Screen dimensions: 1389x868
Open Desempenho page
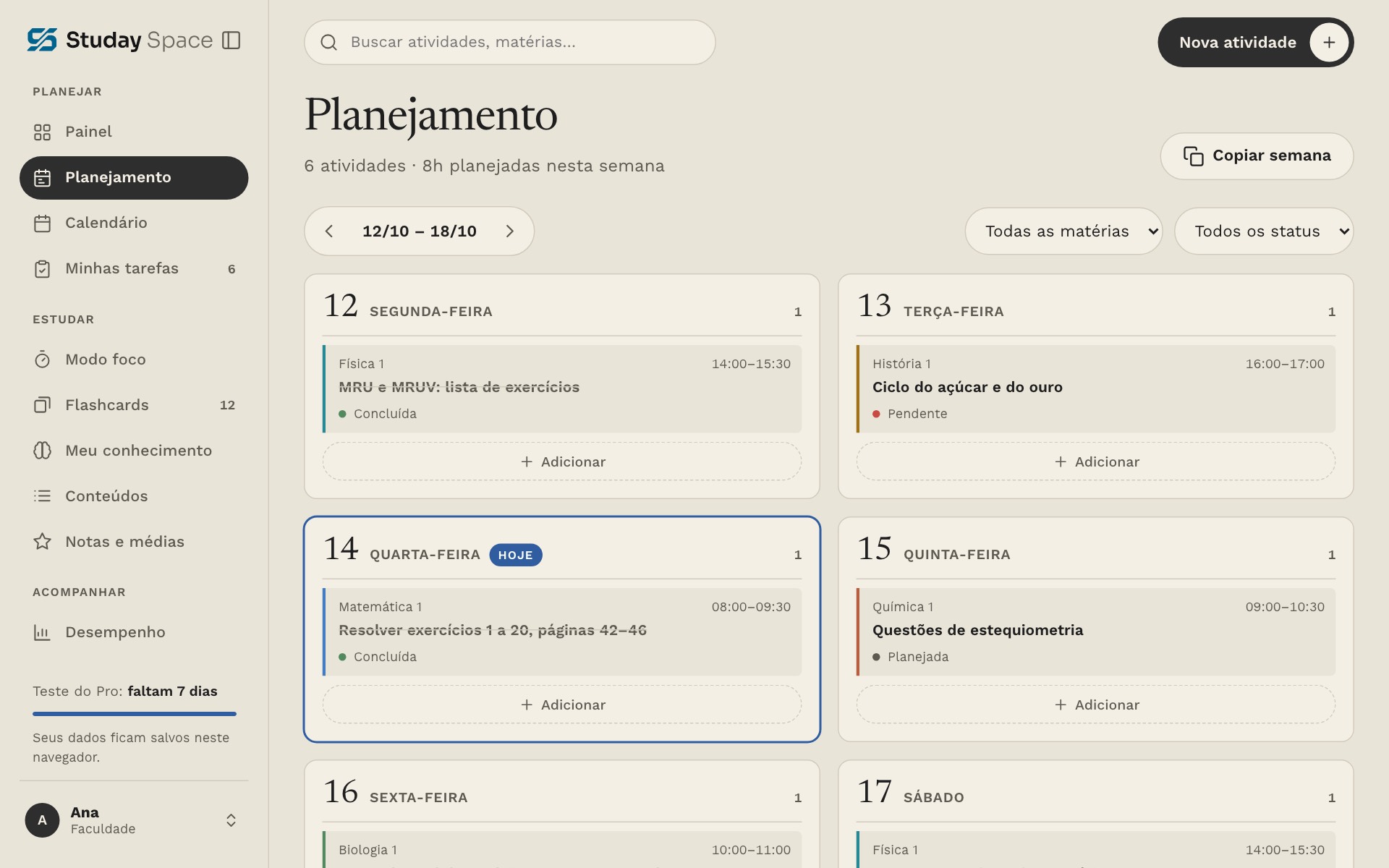[134, 632]
